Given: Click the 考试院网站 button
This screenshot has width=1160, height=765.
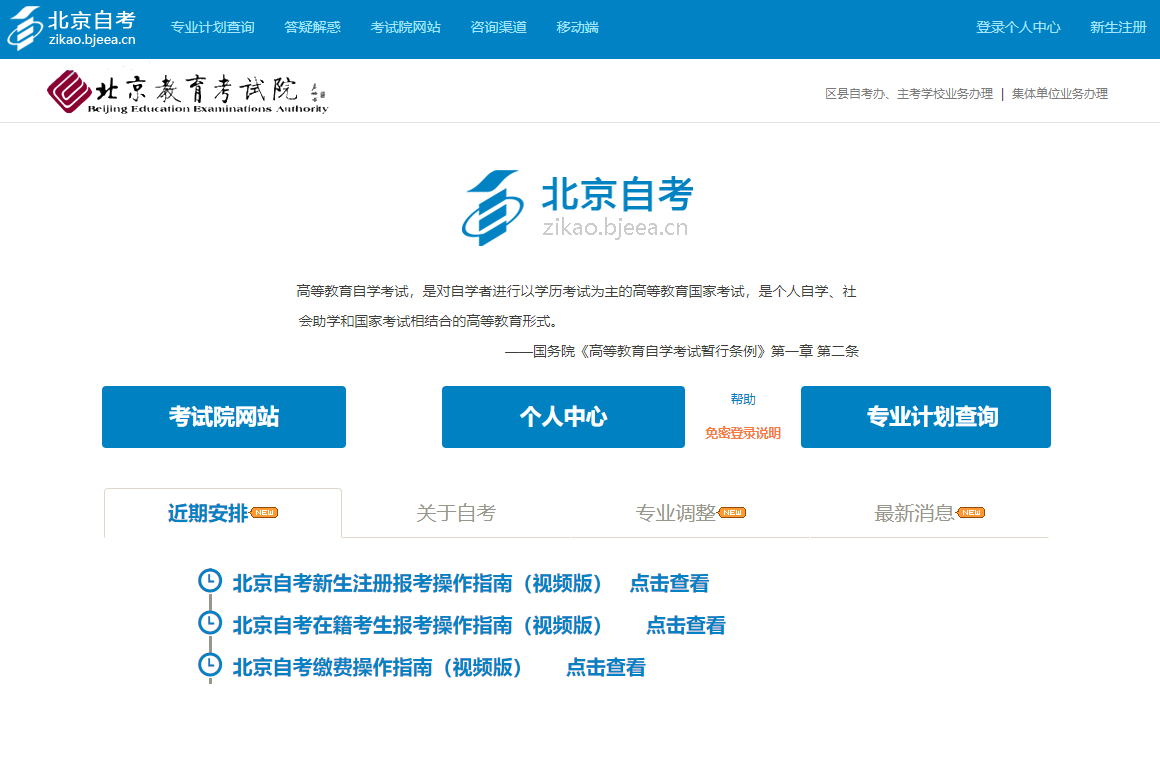Looking at the screenshot, I should pos(223,417).
